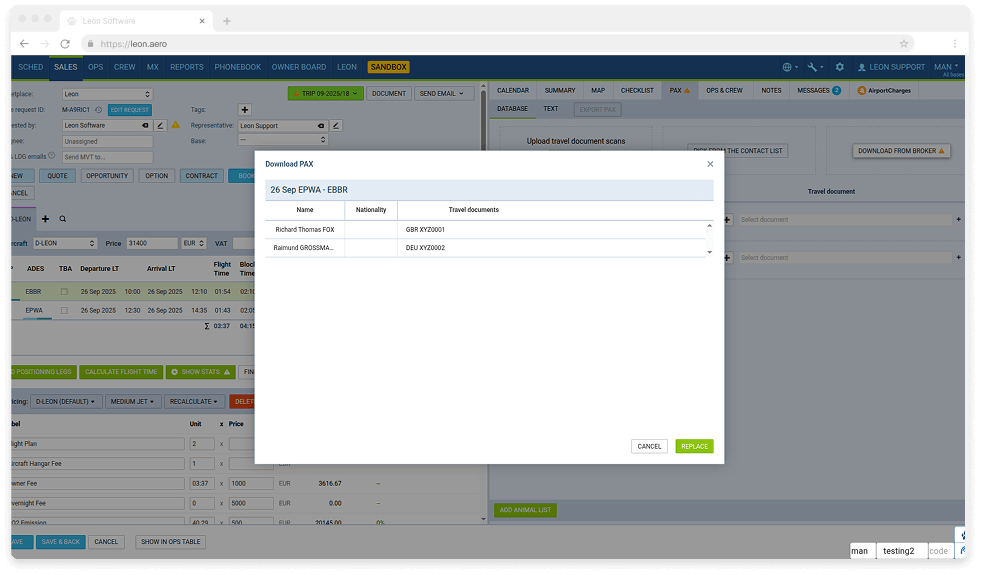Bookmark page with the star icon
This screenshot has width=981, height=575.
[904, 44]
